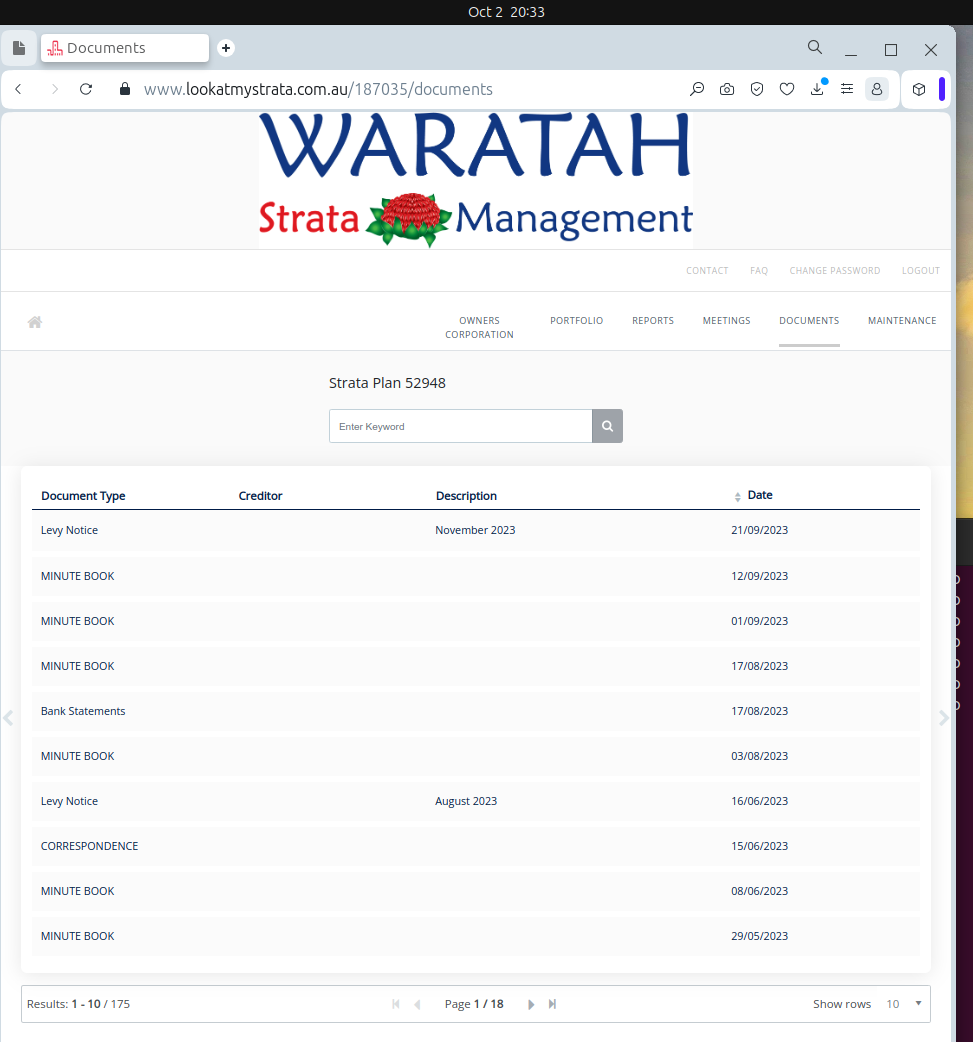Open the shield privacy protection icon

point(757,89)
